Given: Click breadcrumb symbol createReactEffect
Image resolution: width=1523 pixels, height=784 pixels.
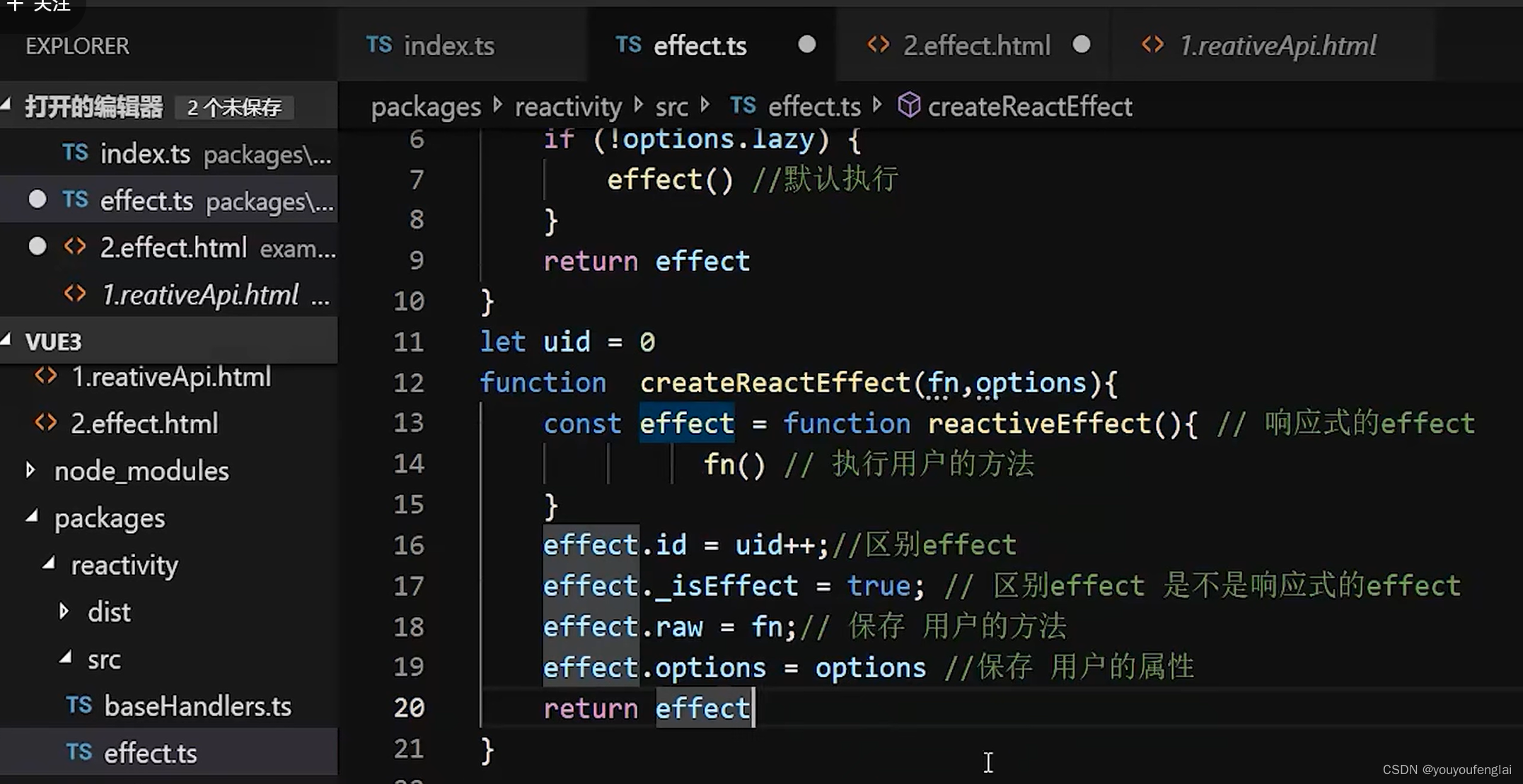Looking at the screenshot, I should pos(1030,107).
